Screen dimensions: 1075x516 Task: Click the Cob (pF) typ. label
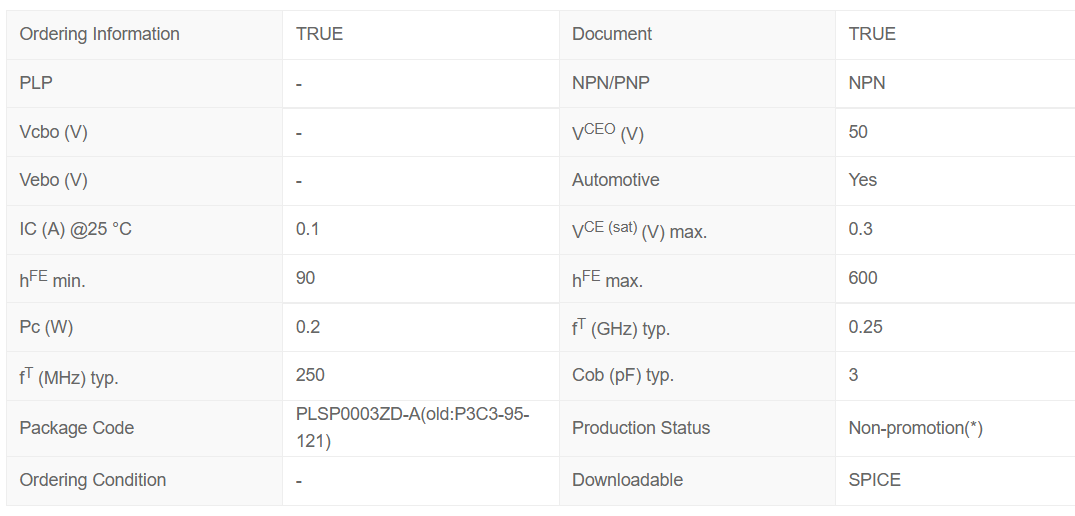click(623, 376)
